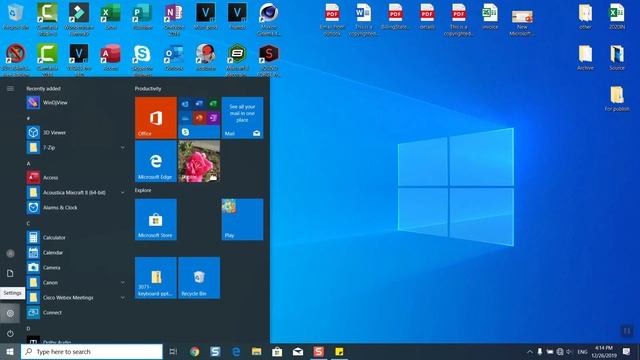Select the Excel shortcut on the desktop
The image size is (640, 360).
click(x=111, y=17)
